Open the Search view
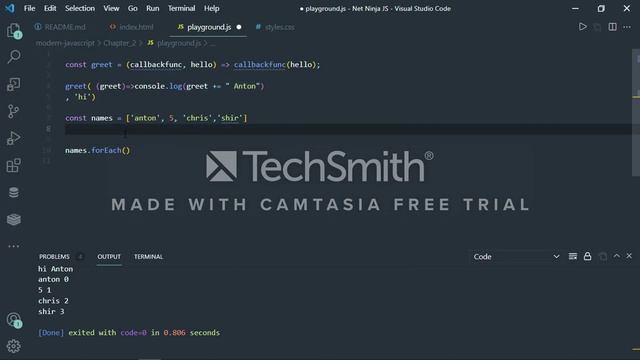640x360 pixels. [x=13, y=57]
